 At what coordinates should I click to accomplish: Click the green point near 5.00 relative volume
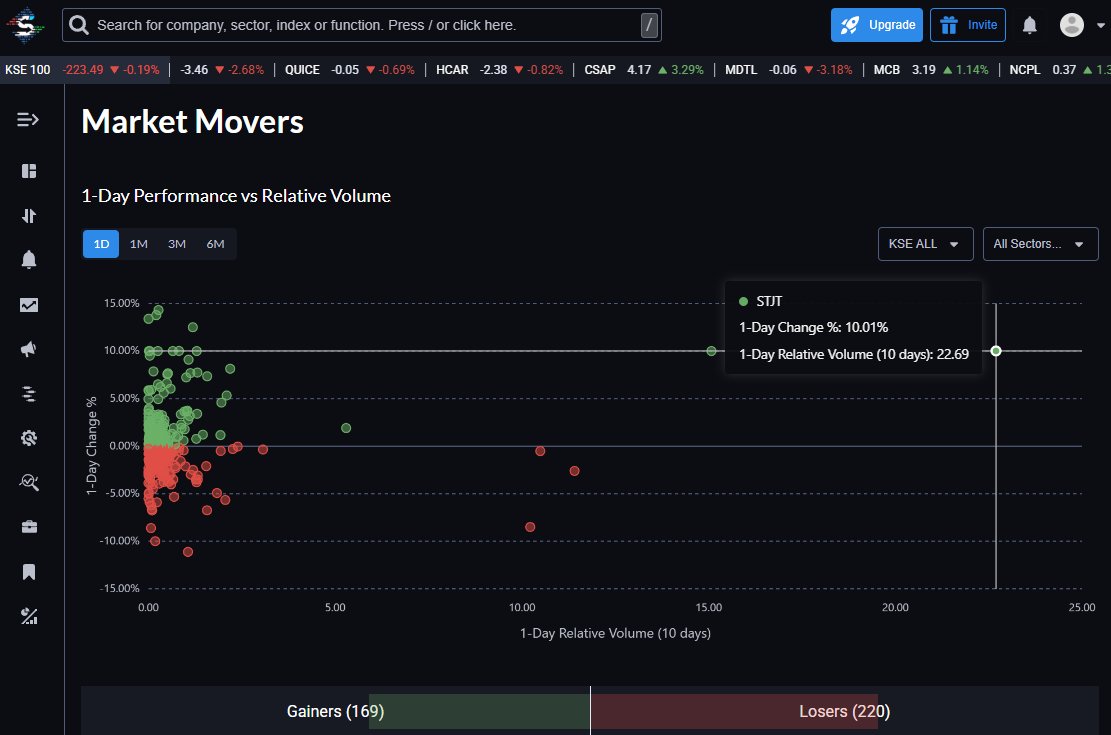click(x=346, y=428)
